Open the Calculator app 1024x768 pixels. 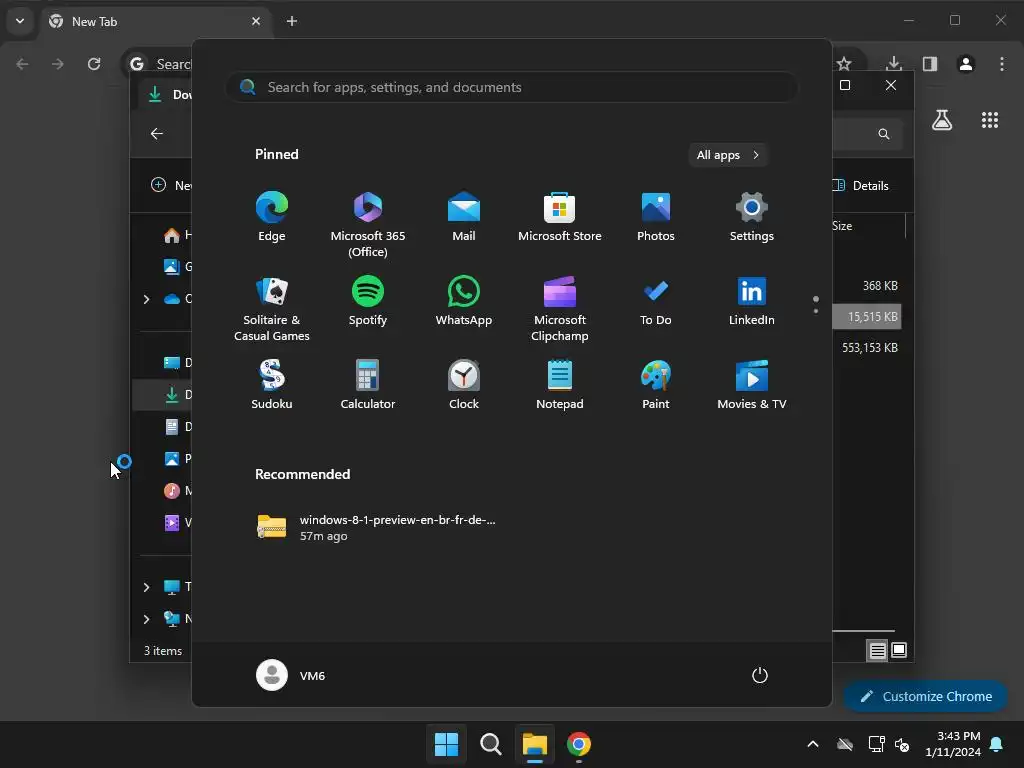368,385
